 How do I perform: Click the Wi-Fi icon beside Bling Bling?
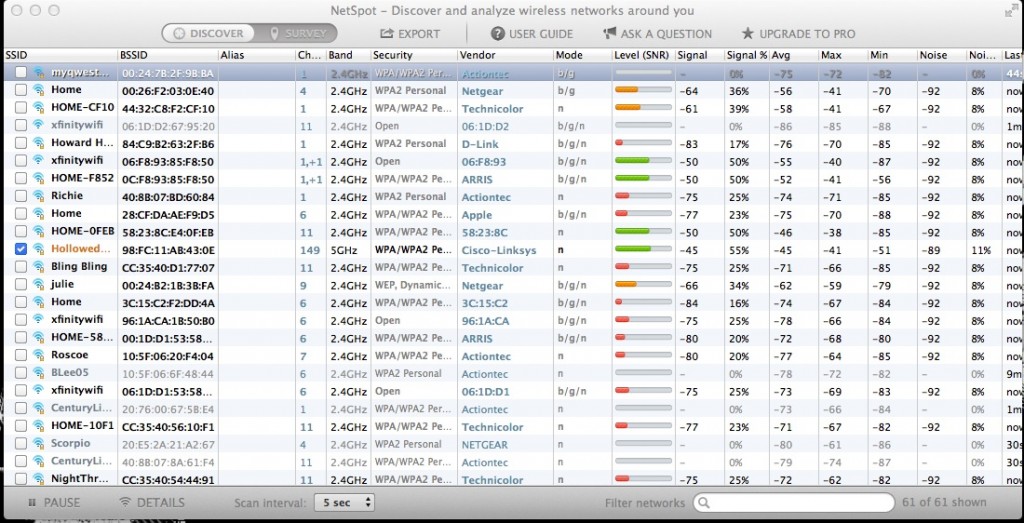[x=39, y=266]
